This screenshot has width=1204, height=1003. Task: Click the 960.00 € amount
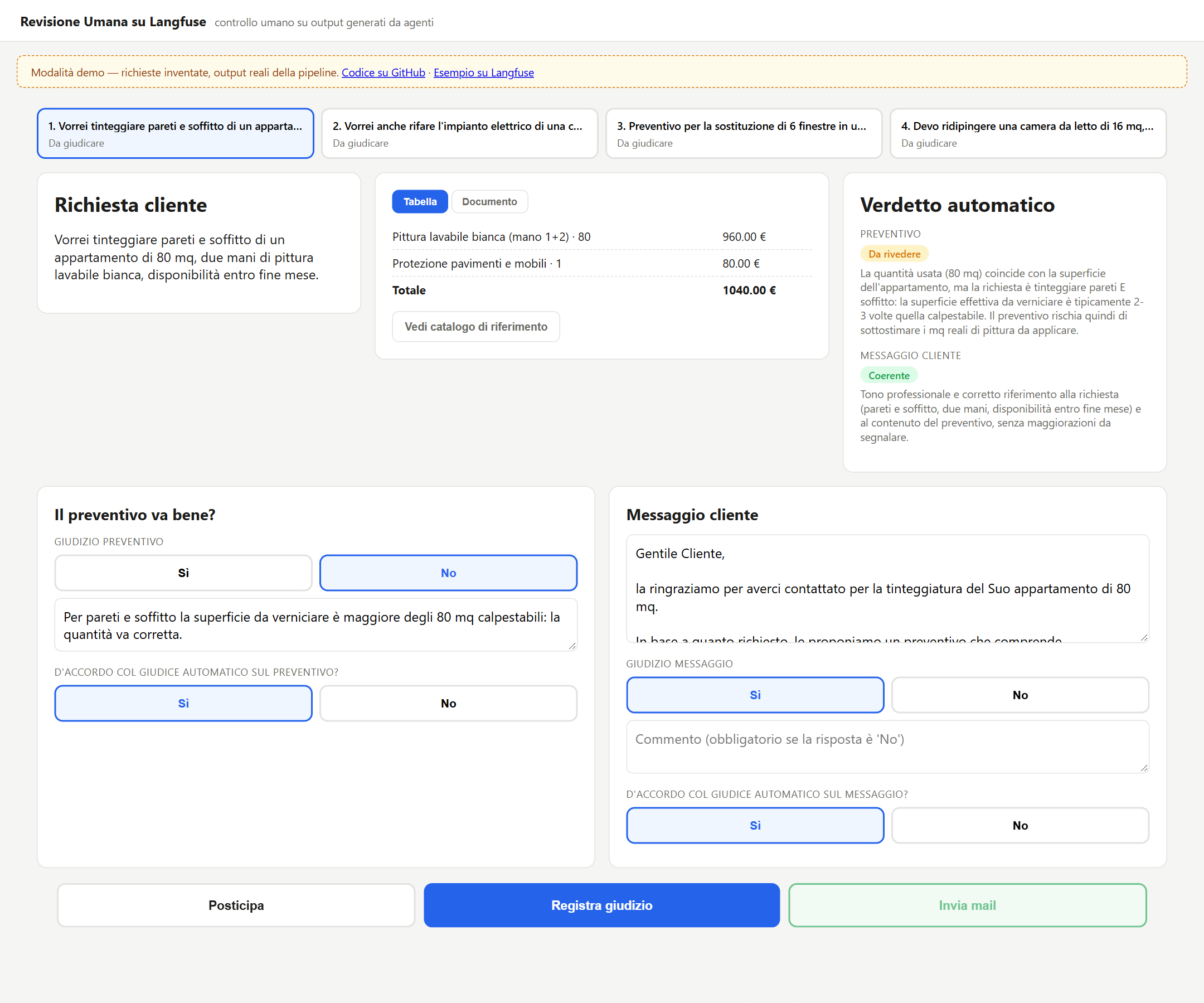pos(744,236)
